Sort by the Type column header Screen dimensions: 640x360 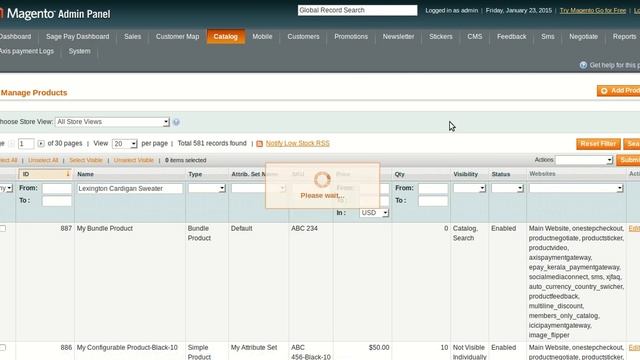click(x=195, y=174)
